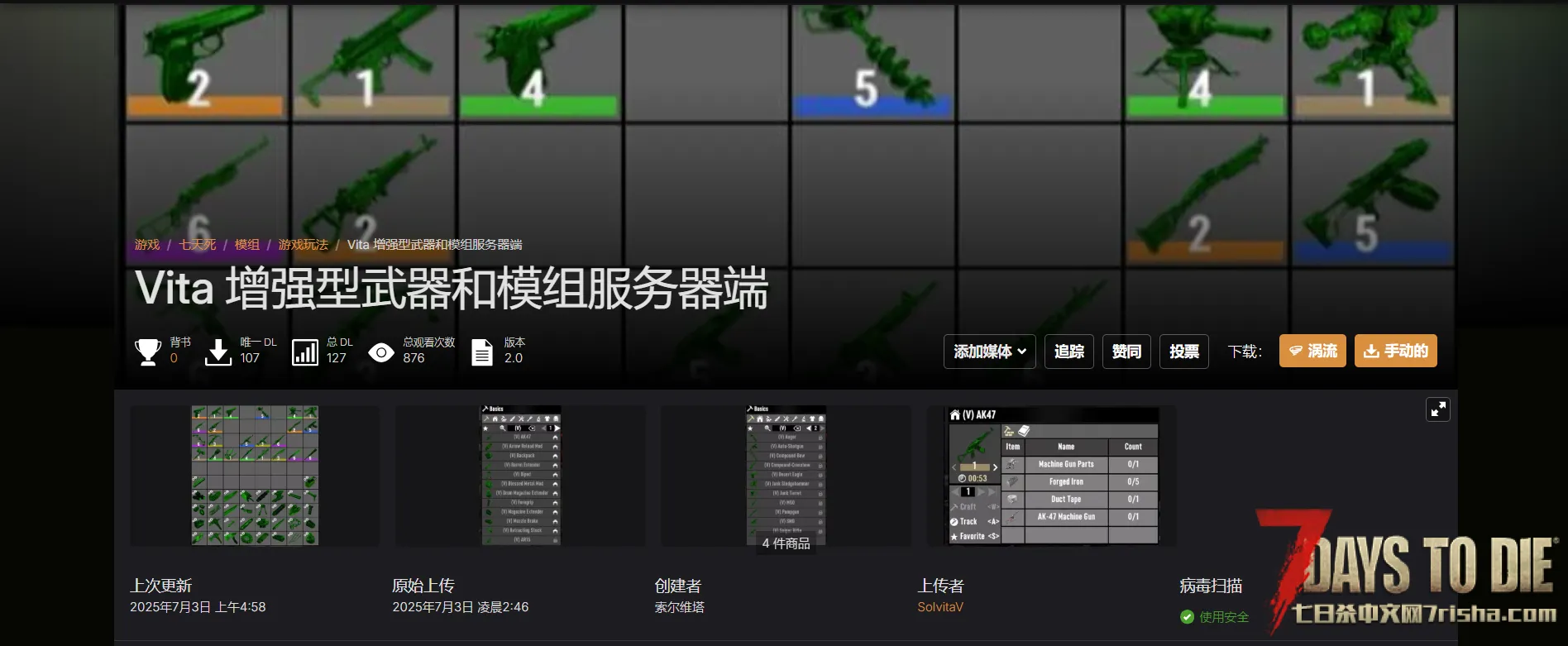The width and height of the screenshot is (1568, 646).
Task: Click the version value 2.0
Action: tap(514, 358)
